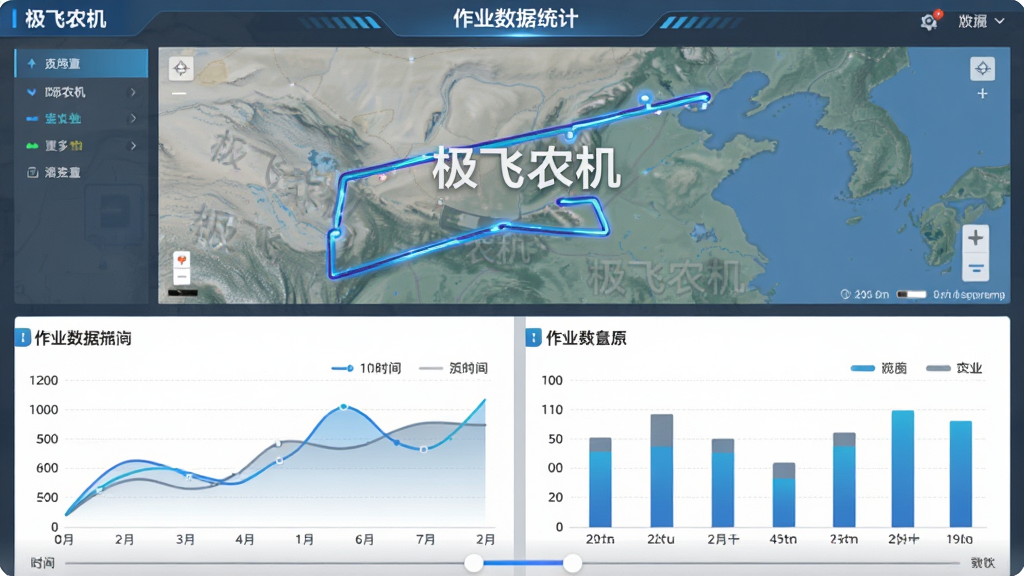
Task: Select the route waypoint at the western corner
Action: [x=336, y=232]
